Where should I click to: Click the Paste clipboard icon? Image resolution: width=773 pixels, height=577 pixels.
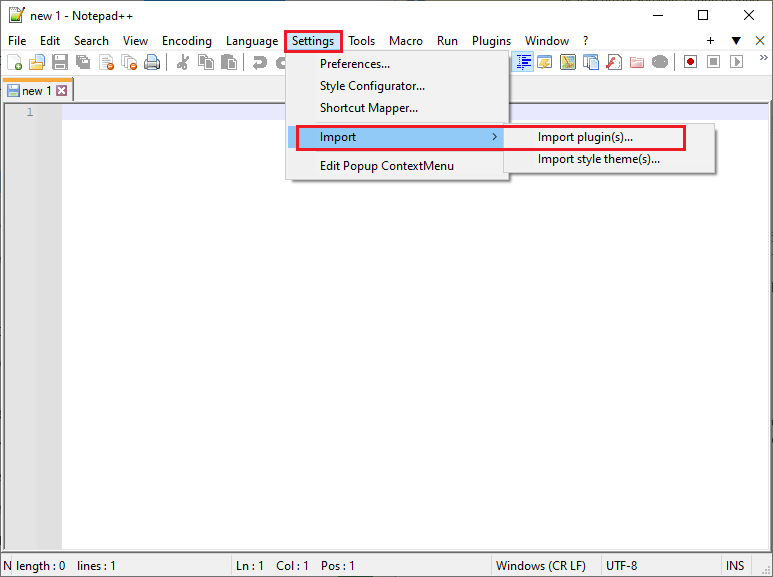(x=229, y=62)
